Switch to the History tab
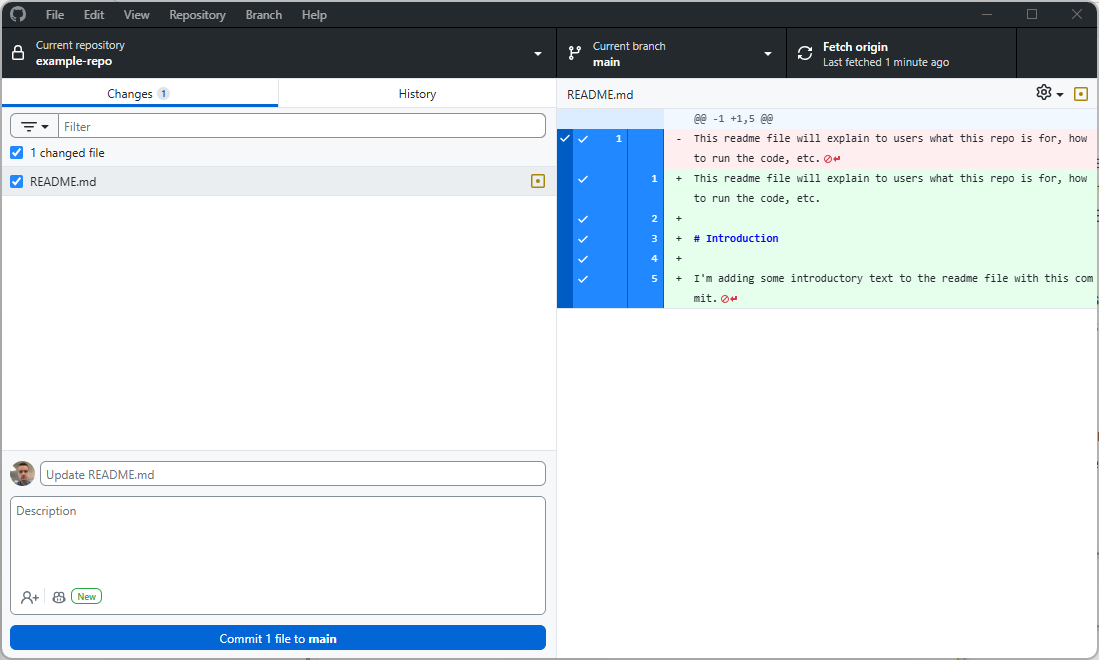The image size is (1099, 660). [x=417, y=94]
